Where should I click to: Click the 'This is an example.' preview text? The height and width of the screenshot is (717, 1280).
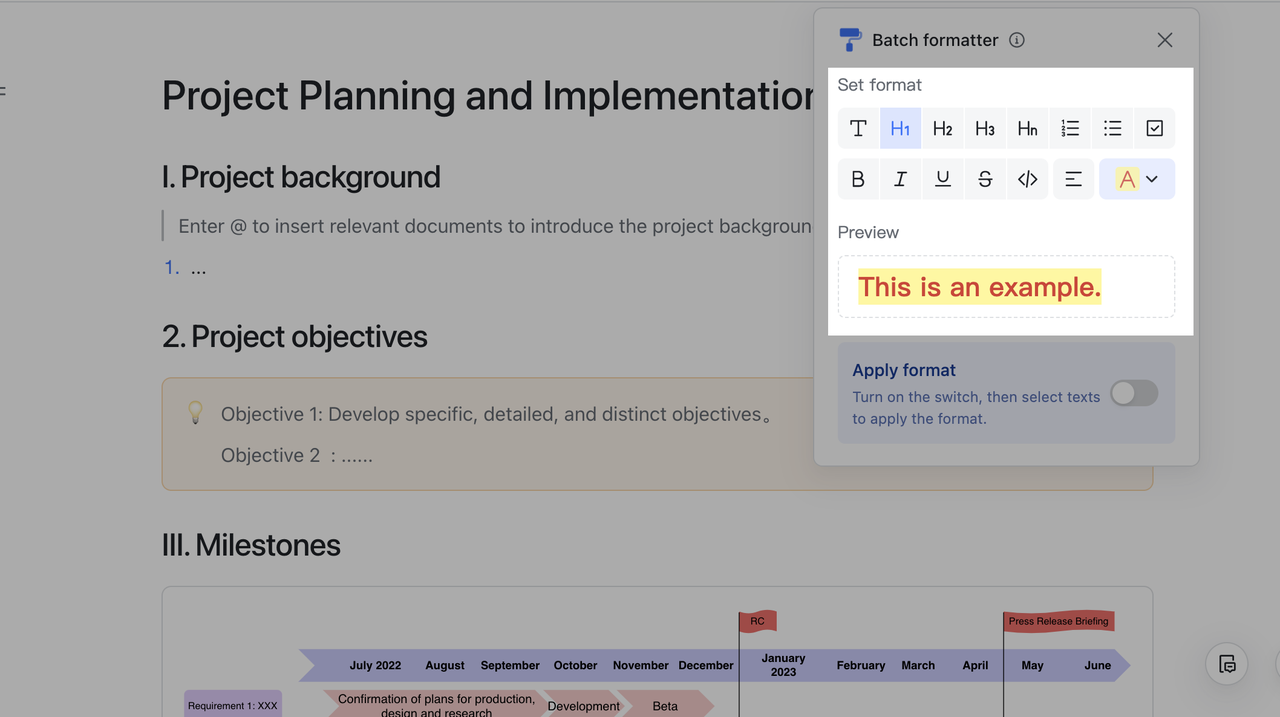point(979,287)
